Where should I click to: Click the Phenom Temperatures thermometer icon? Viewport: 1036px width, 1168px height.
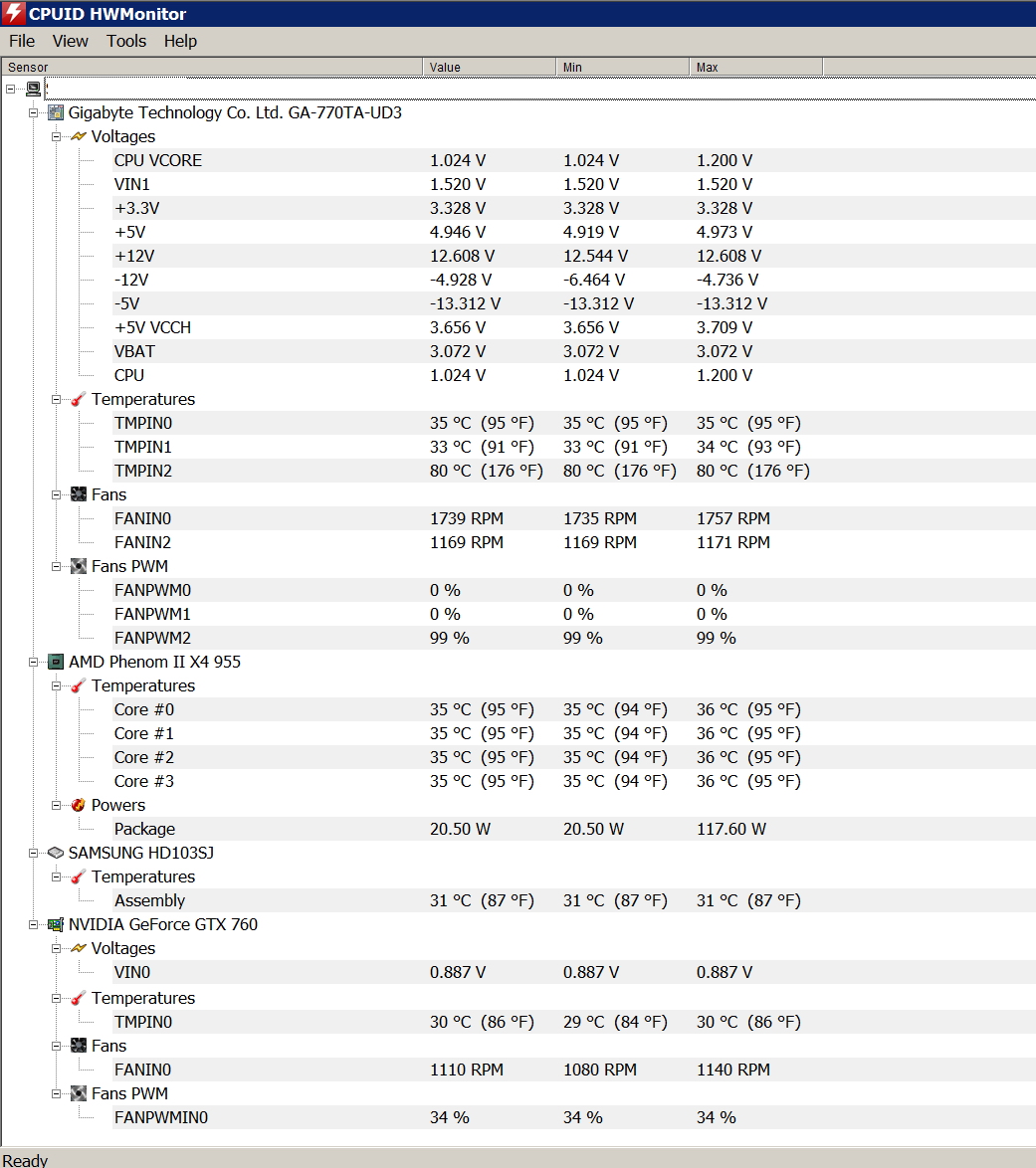(x=79, y=685)
